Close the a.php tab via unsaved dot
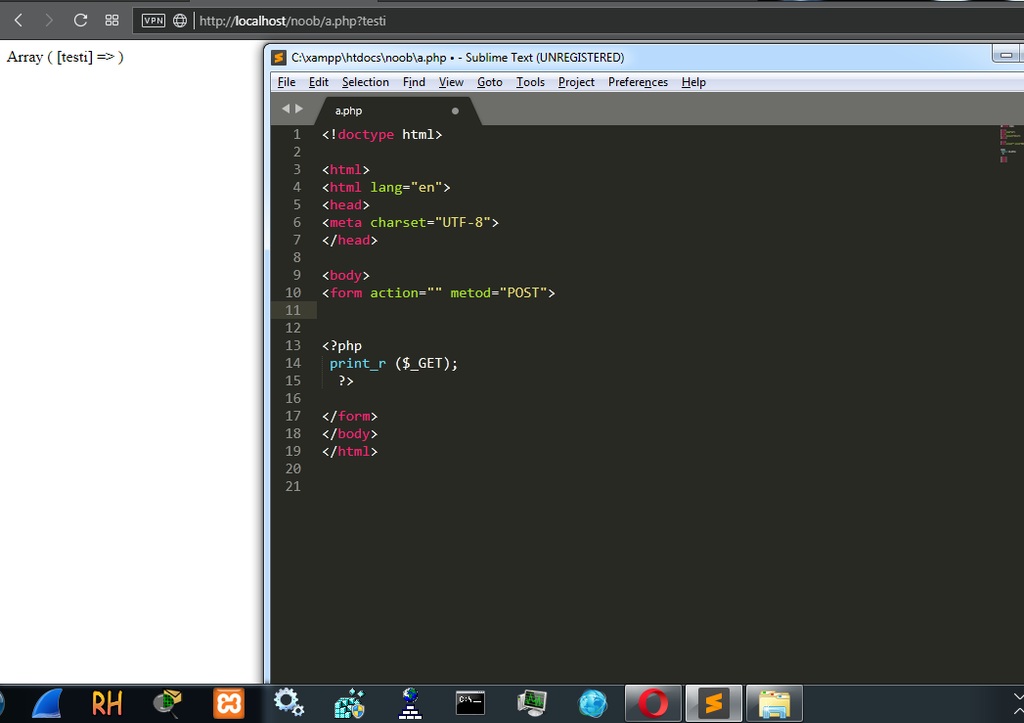Screen dimensions: 1024x723 [x=455, y=111]
